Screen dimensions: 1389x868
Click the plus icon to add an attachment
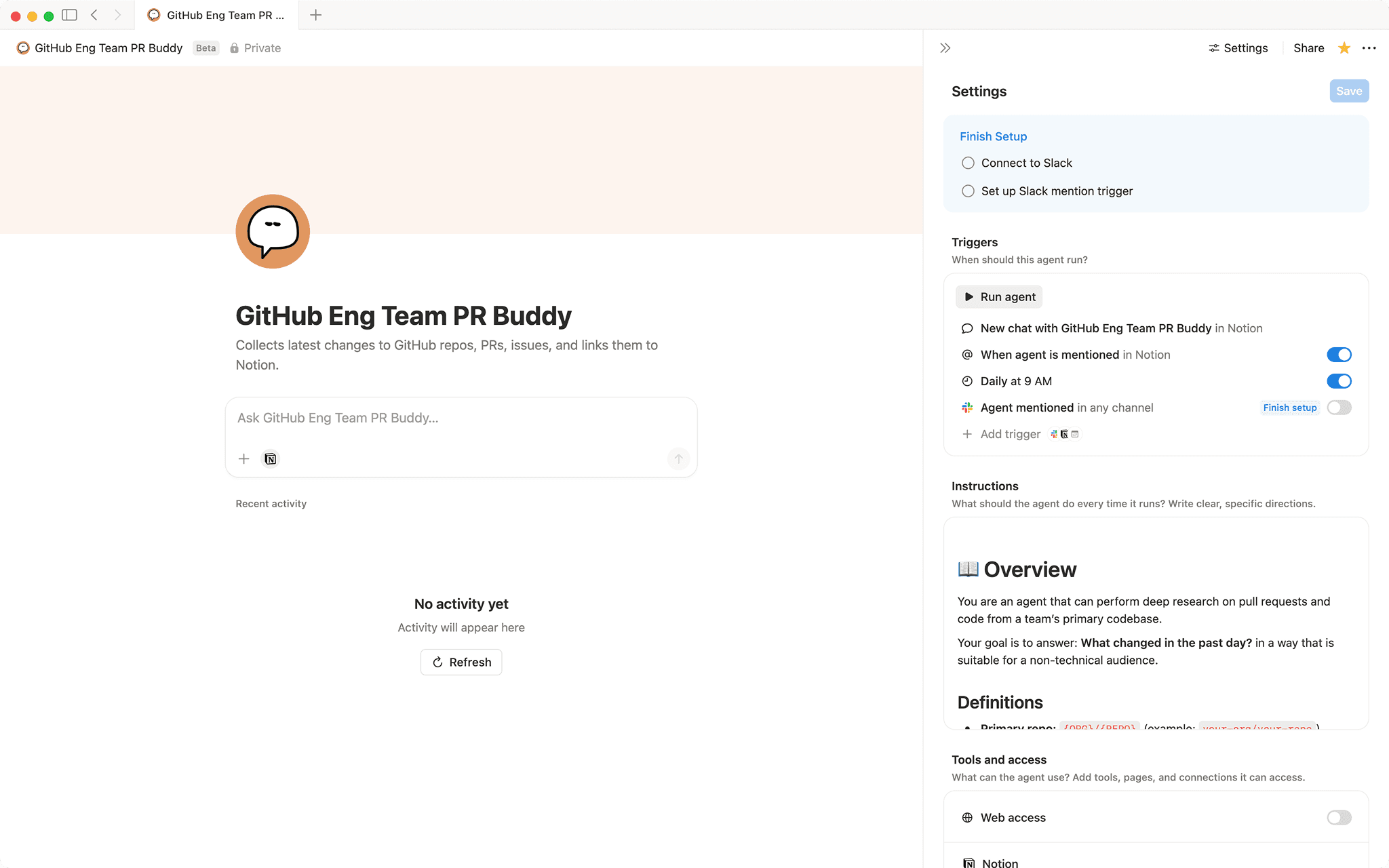(x=243, y=458)
